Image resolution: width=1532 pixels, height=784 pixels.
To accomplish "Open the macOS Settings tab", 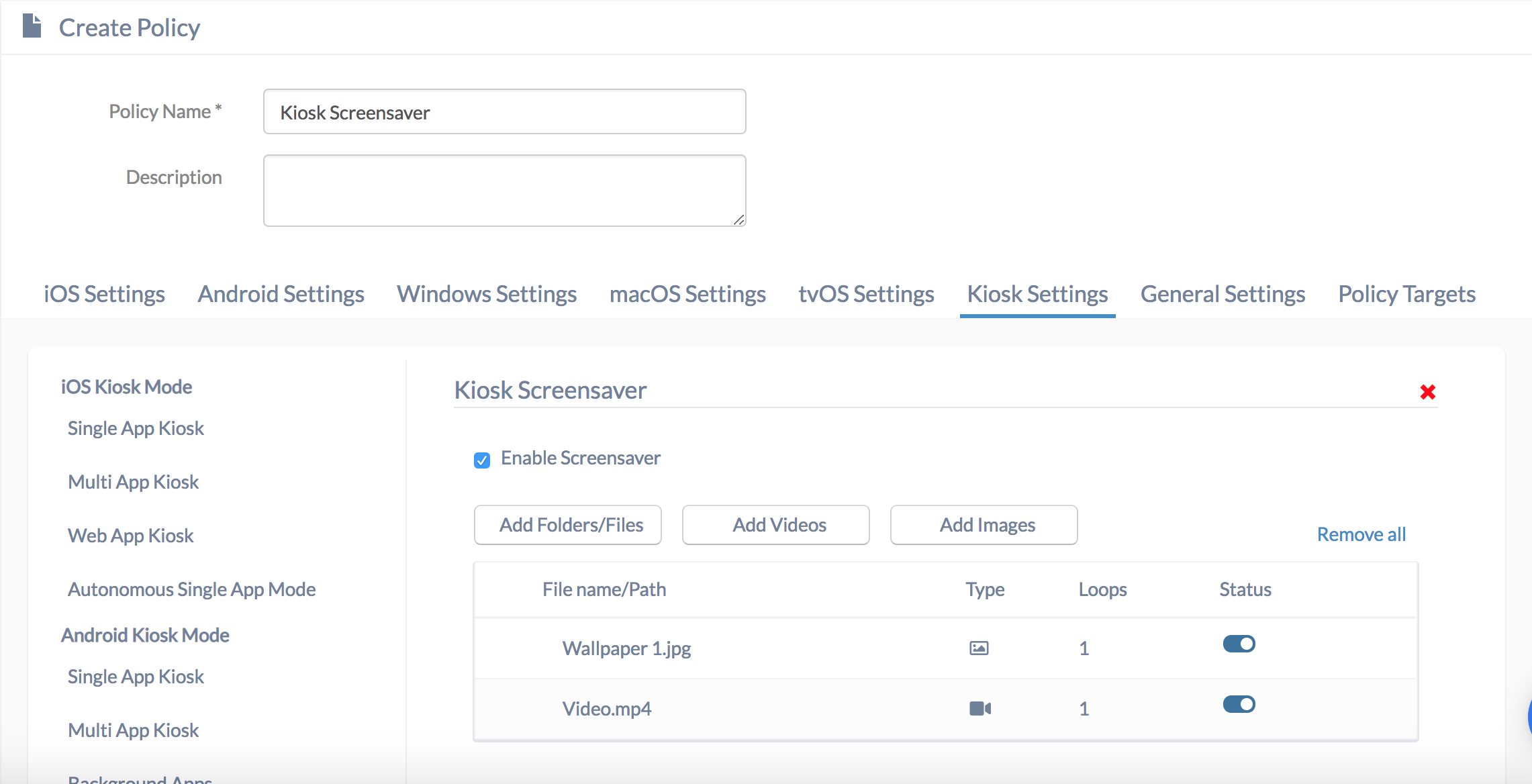I will click(687, 294).
